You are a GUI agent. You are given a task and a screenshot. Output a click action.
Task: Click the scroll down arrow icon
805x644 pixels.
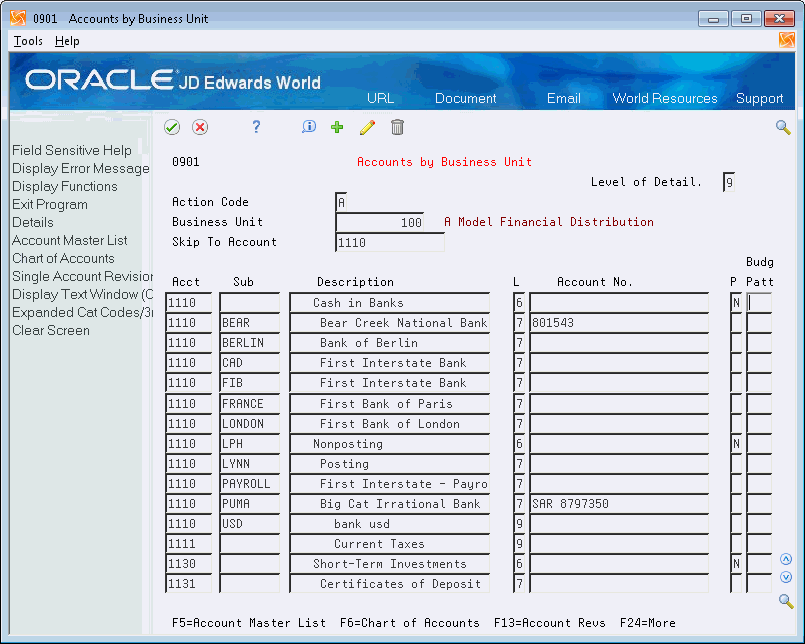(x=785, y=577)
